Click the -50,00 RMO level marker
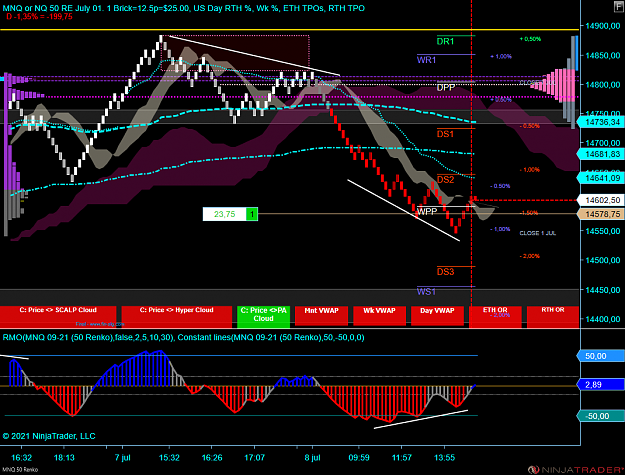This screenshot has width=625, height=475. coord(601,416)
